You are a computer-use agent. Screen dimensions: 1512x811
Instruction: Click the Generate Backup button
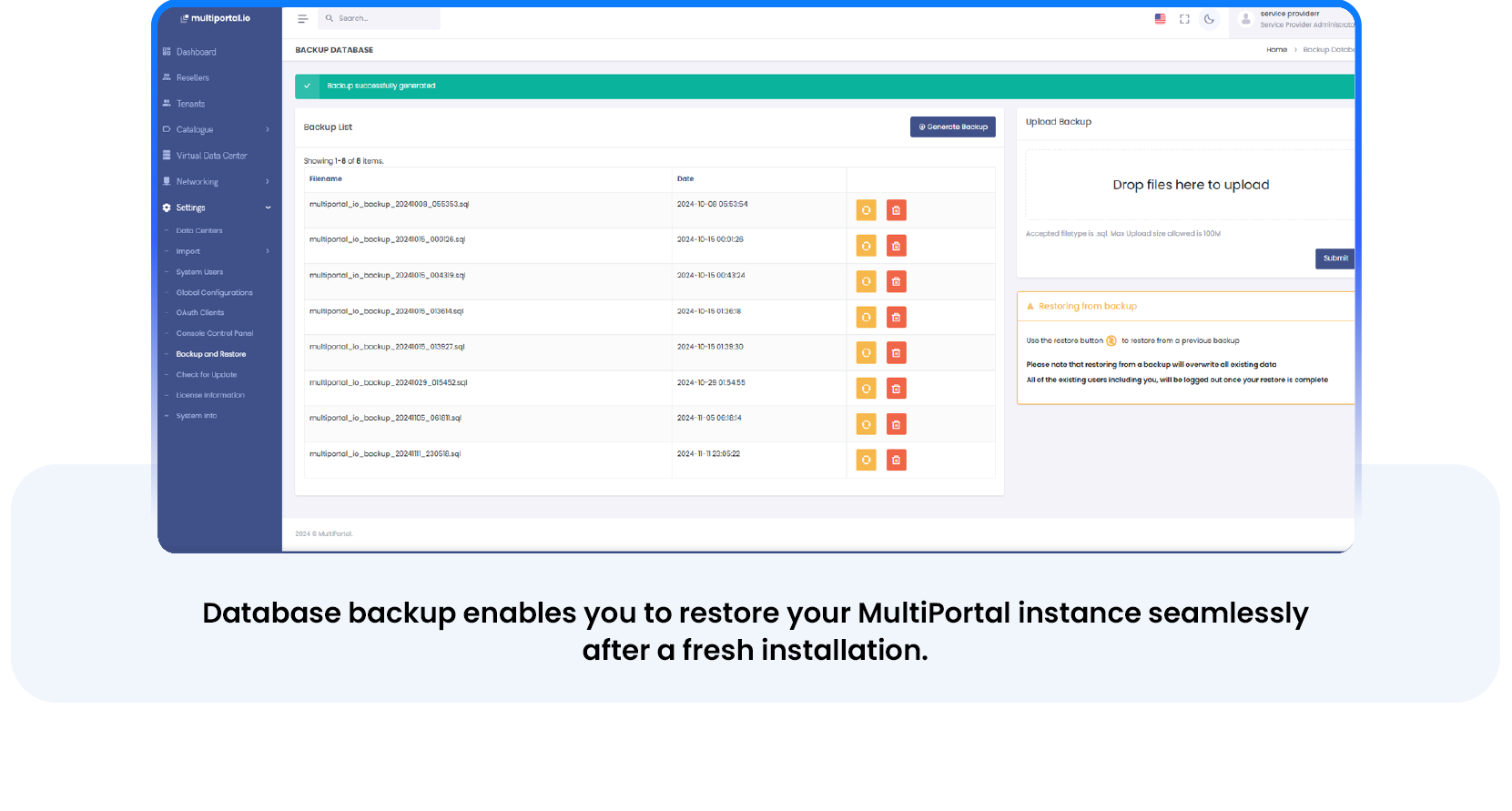point(953,127)
